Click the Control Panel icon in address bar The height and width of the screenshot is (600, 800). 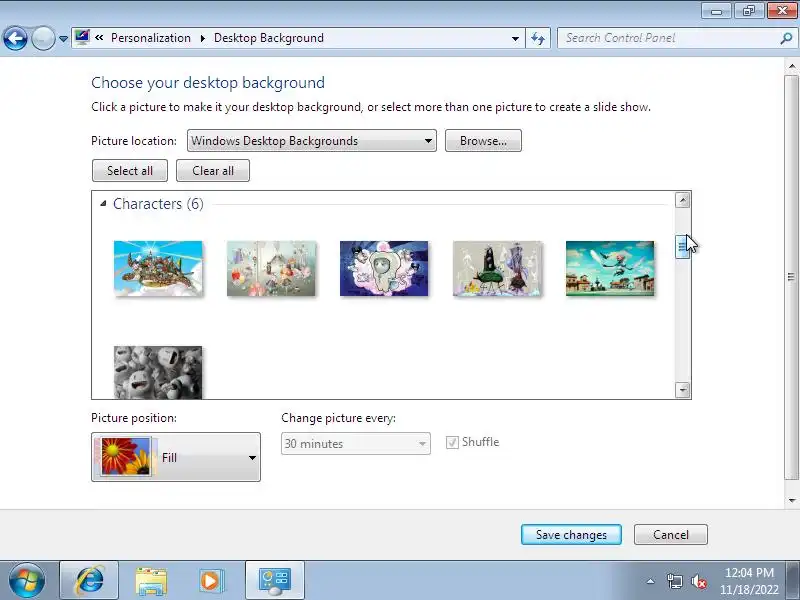82,37
